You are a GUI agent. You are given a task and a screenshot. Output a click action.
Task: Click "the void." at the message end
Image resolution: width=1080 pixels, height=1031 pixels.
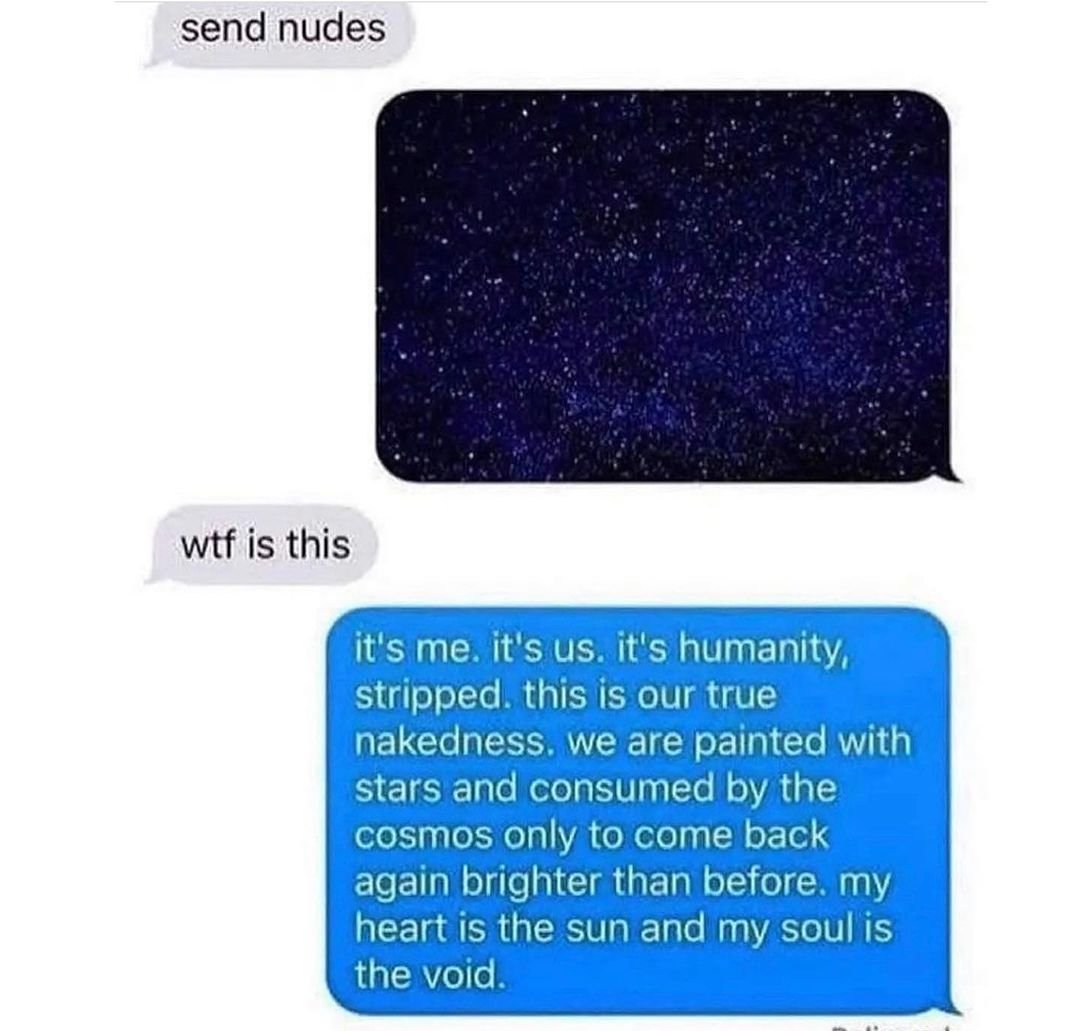(430, 975)
